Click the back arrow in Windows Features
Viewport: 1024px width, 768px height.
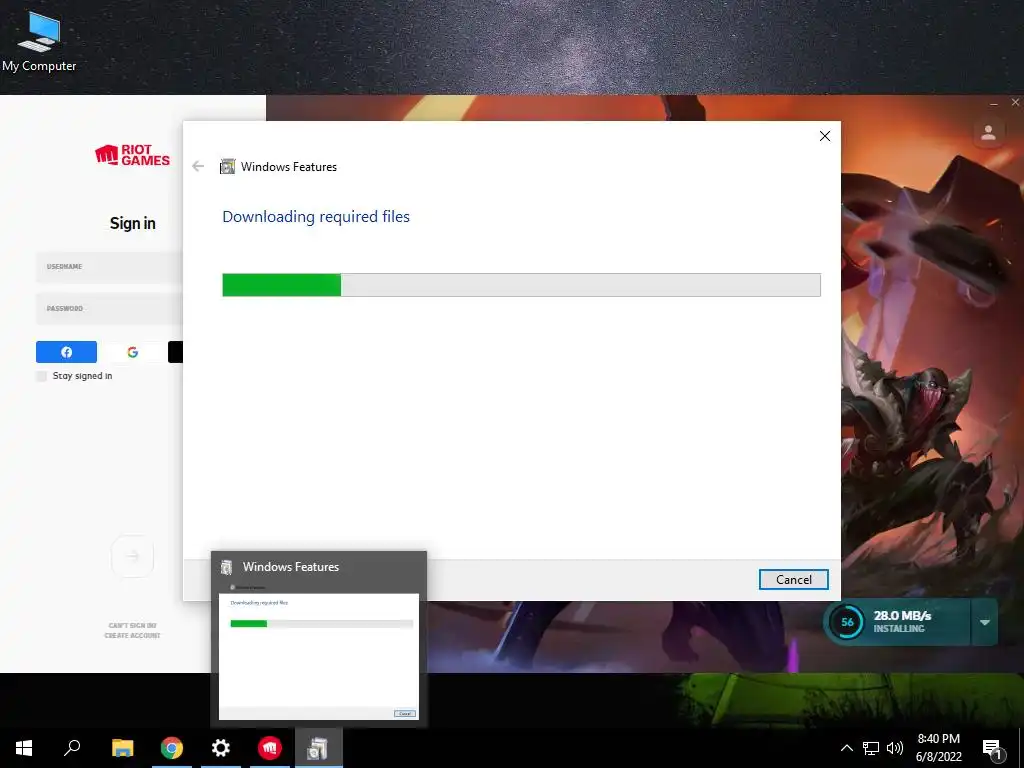(198, 167)
